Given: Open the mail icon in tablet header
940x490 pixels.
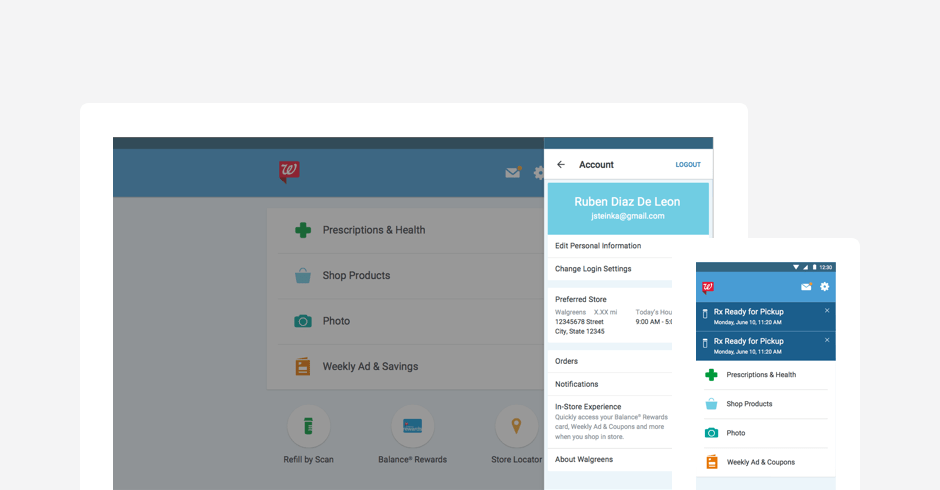Looking at the screenshot, I should pos(513,173).
